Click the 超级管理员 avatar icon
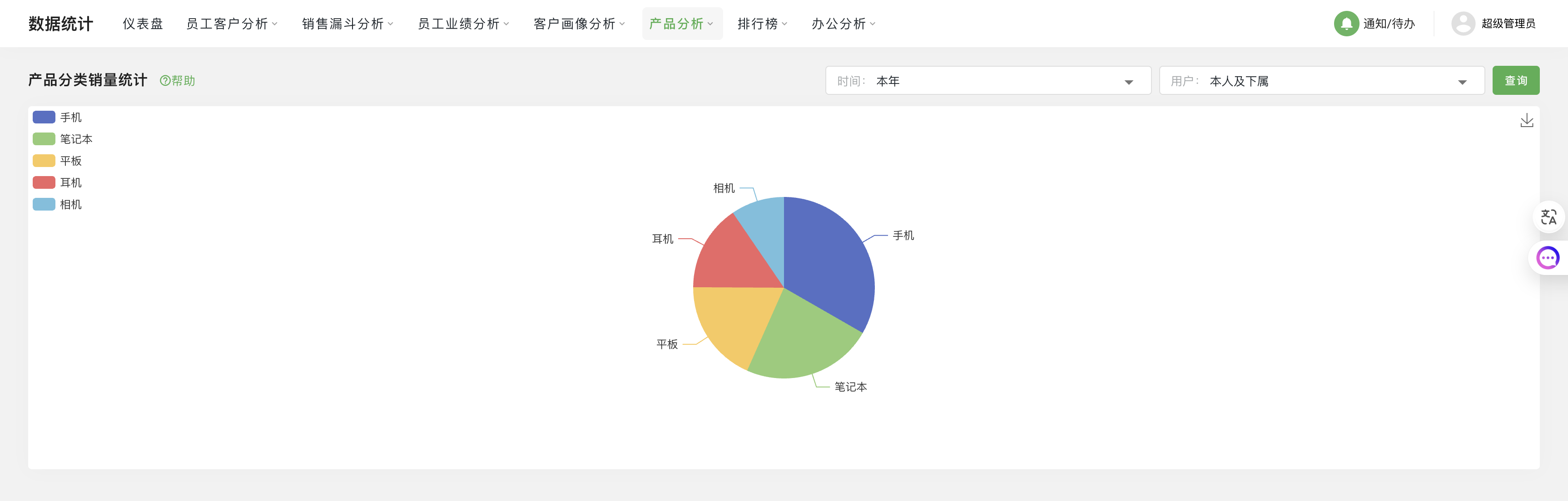 [1464, 24]
